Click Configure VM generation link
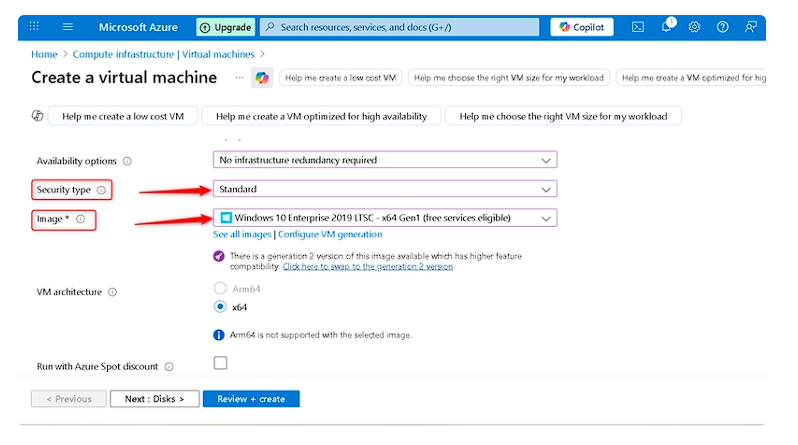 coord(330,234)
